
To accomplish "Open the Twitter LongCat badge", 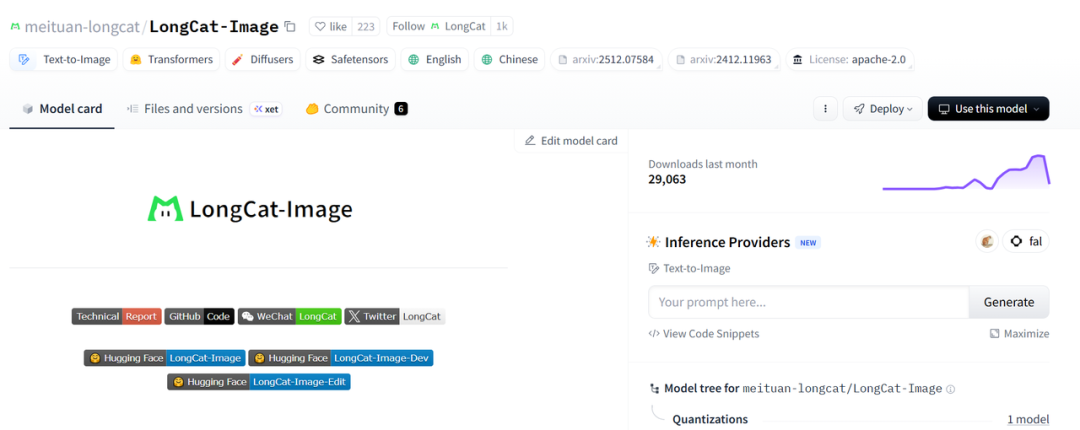I will tap(395, 316).
